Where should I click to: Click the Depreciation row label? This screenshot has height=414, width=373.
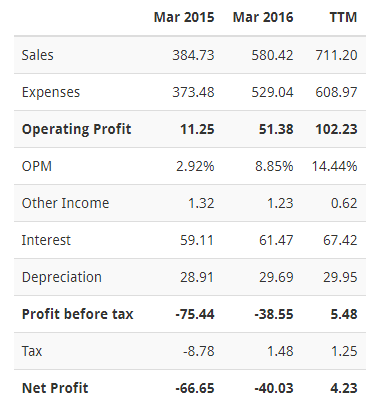click(x=62, y=277)
